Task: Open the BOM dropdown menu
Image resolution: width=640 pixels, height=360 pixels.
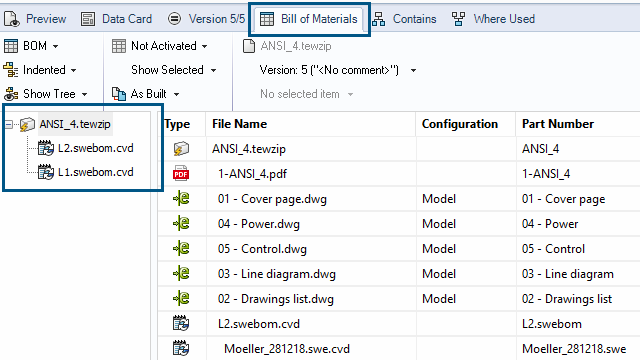Action: point(31,46)
